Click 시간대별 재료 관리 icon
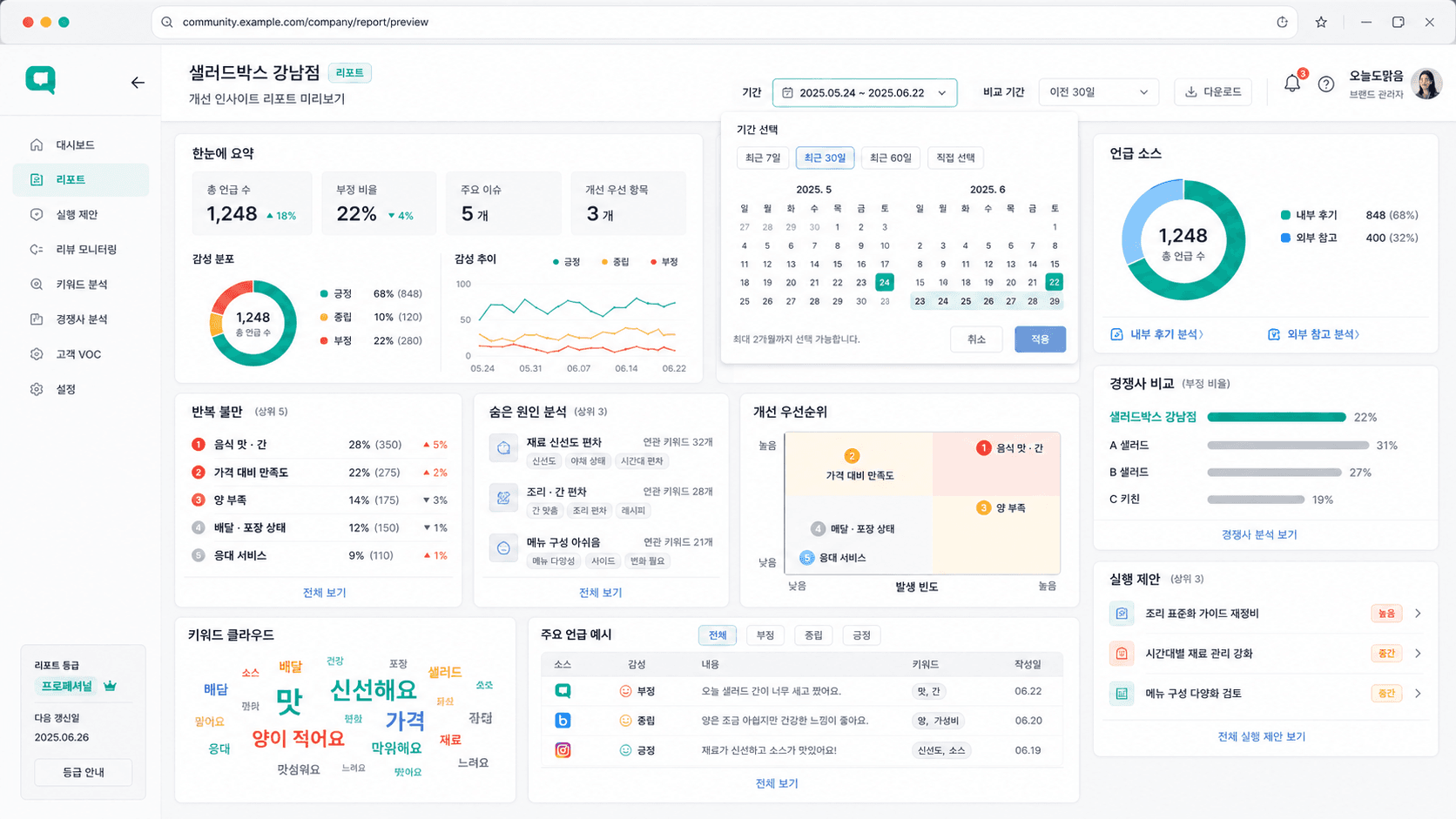1456x819 pixels. pyautogui.click(x=1122, y=654)
